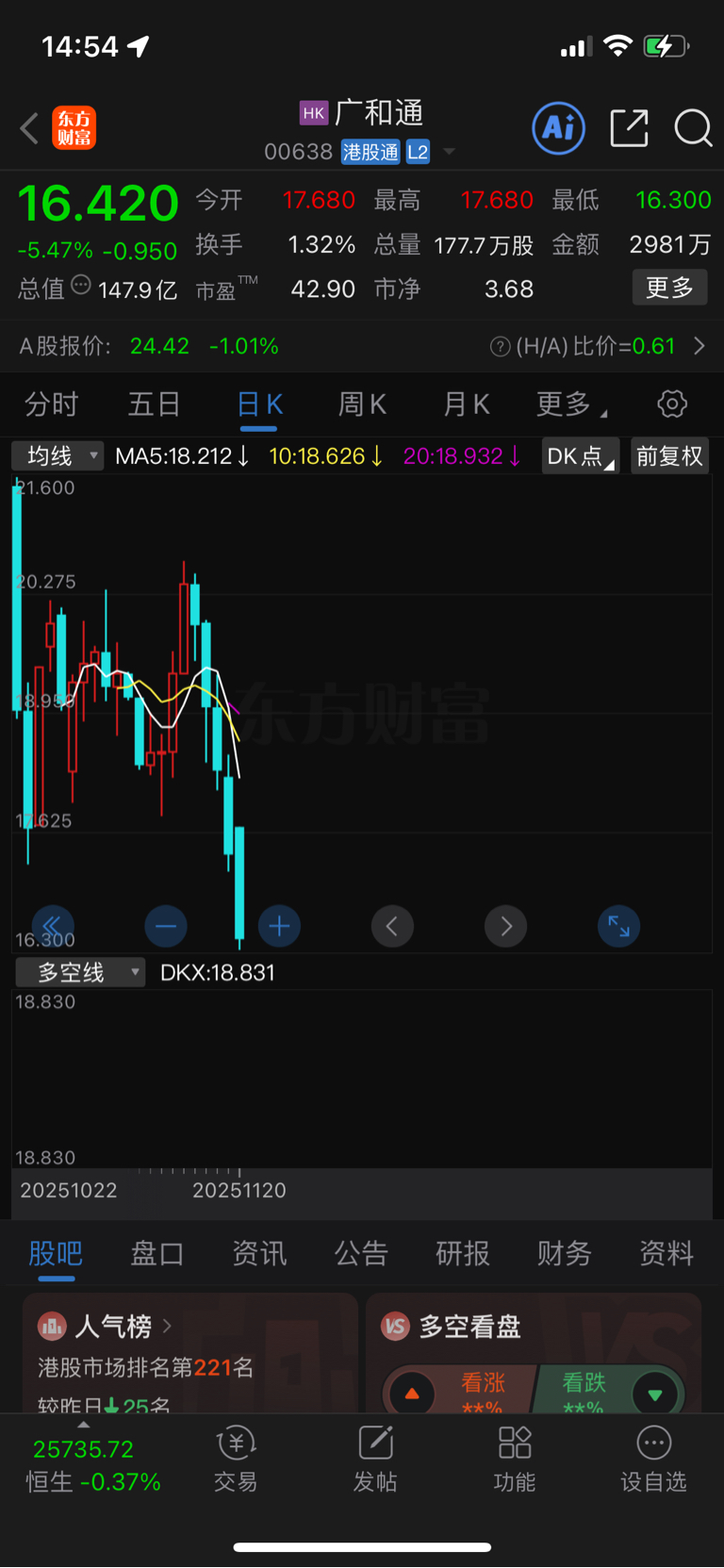This screenshot has width=724, height=1568.
Task: Switch to 月K chart tab
Action: [467, 404]
